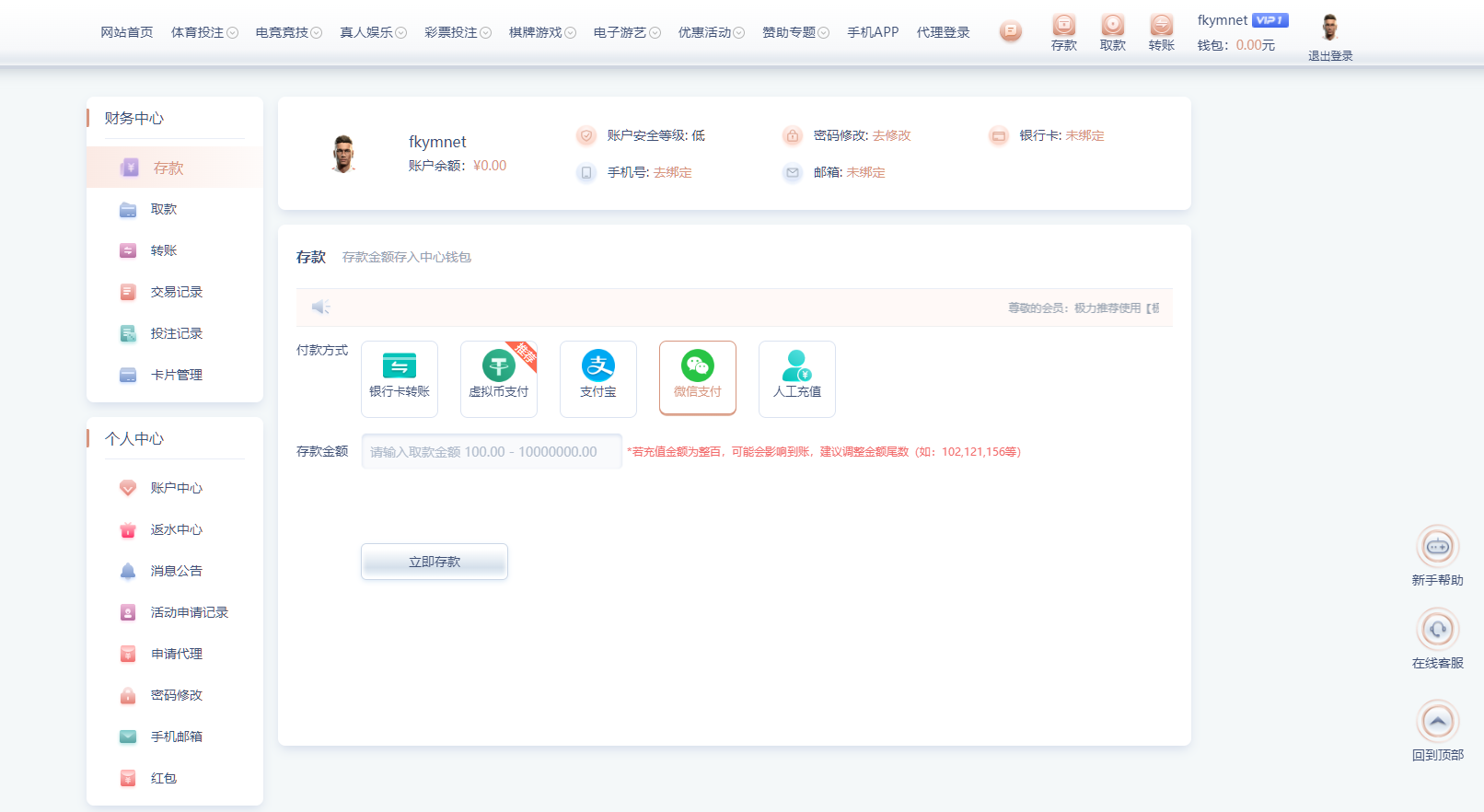The width and height of the screenshot is (1484, 812).
Task: Open 卡片管理 in the sidebar
Action: [x=175, y=375]
